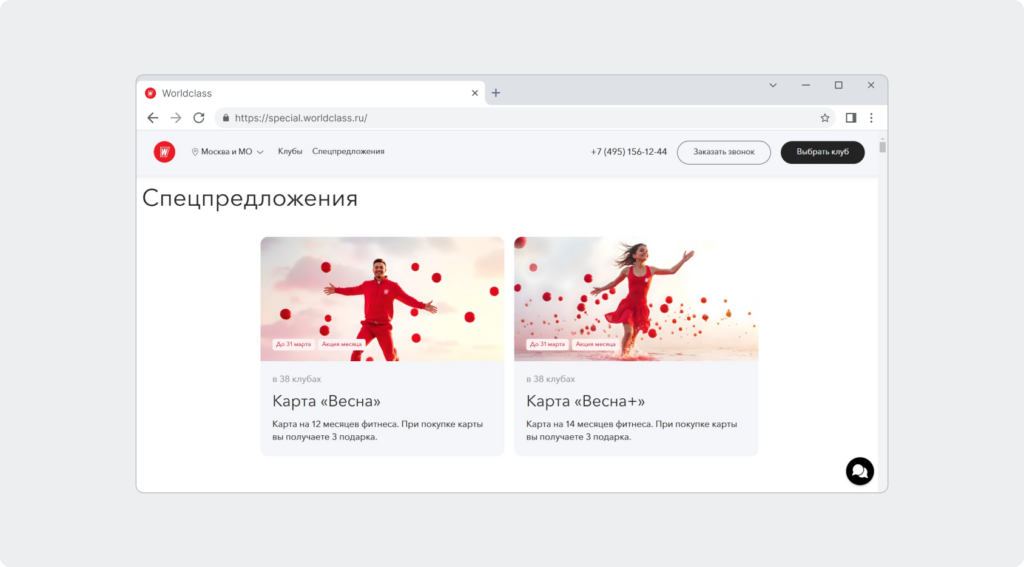Close the Worldclass tab
The height and width of the screenshot is (567, 1024).
[475, 93]
